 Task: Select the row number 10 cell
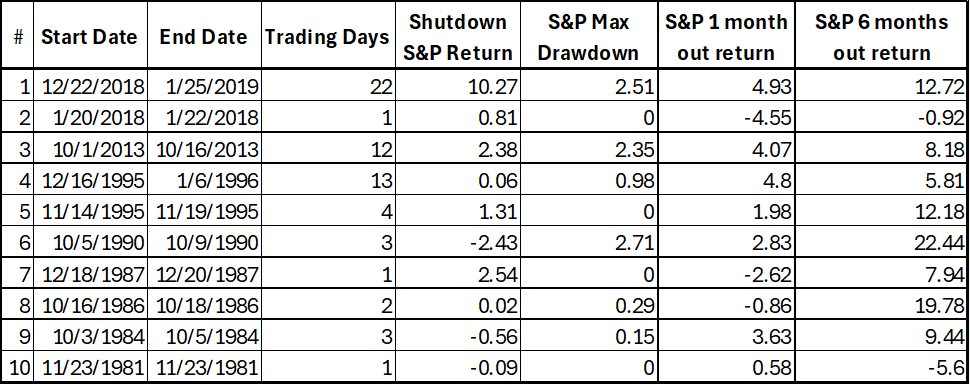tap(18, 367)
